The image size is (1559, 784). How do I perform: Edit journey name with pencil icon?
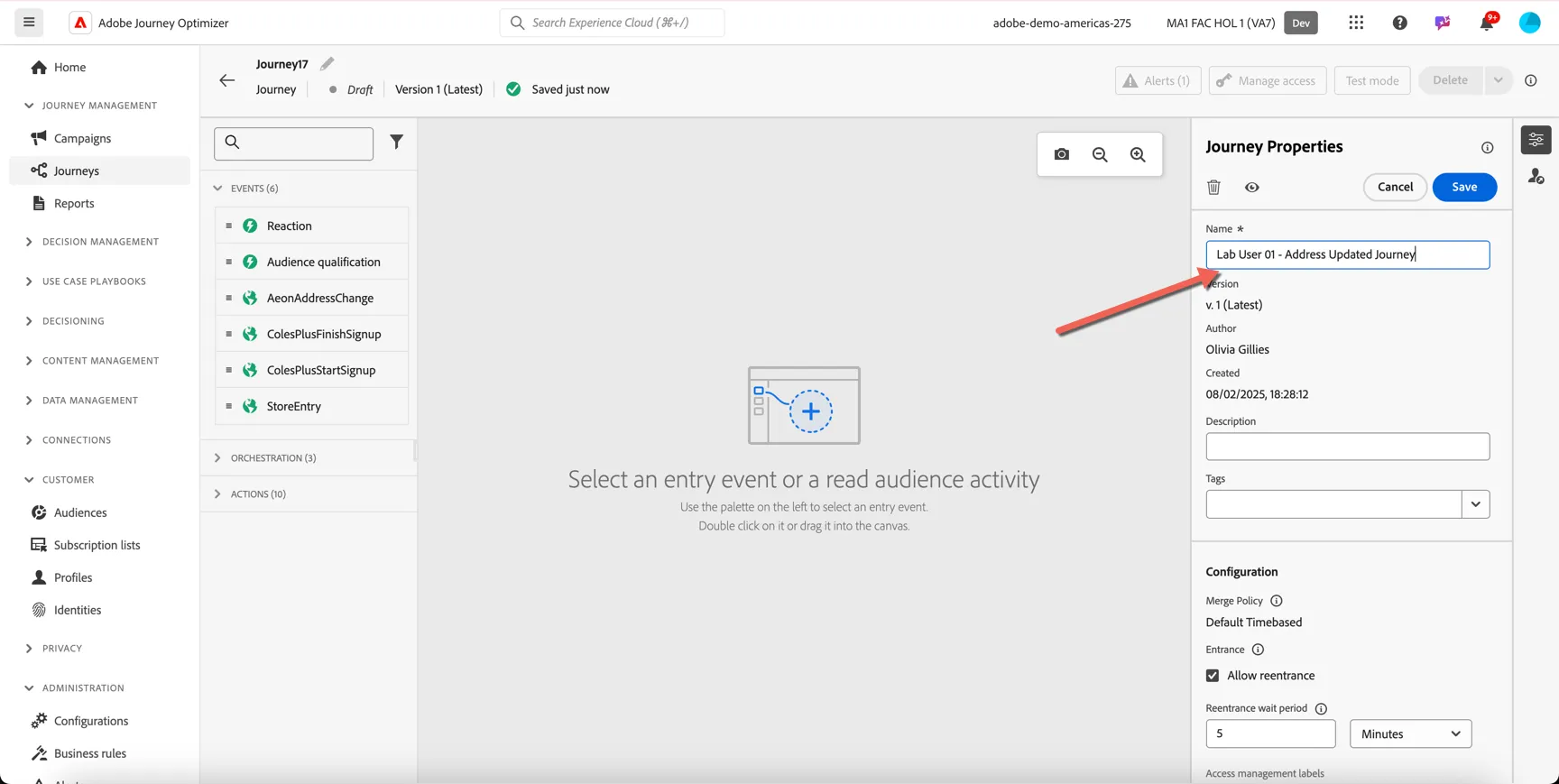tap(327, 63)
